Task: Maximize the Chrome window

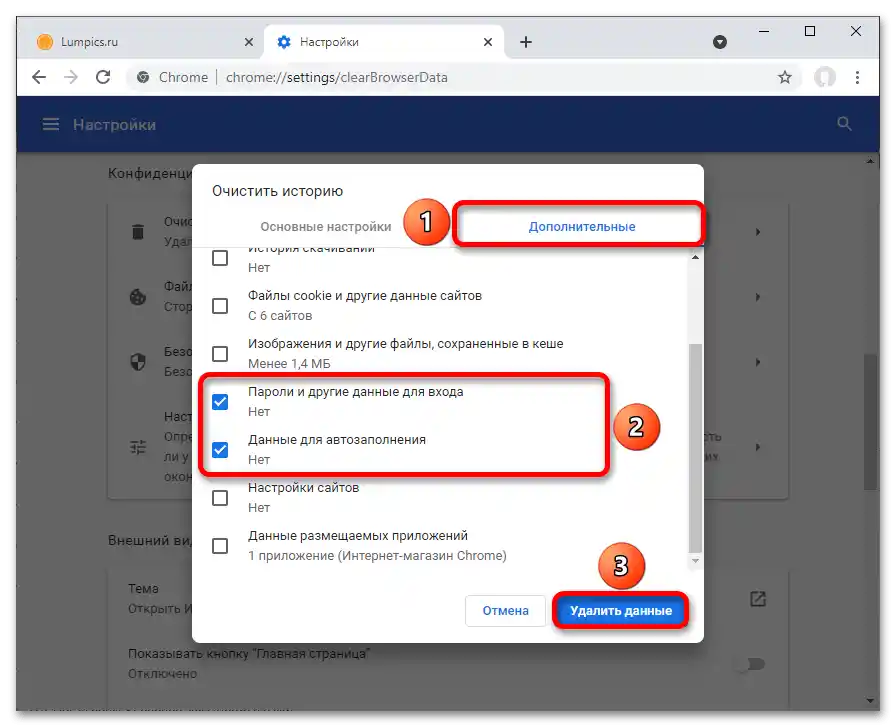Action: (810, 31)
